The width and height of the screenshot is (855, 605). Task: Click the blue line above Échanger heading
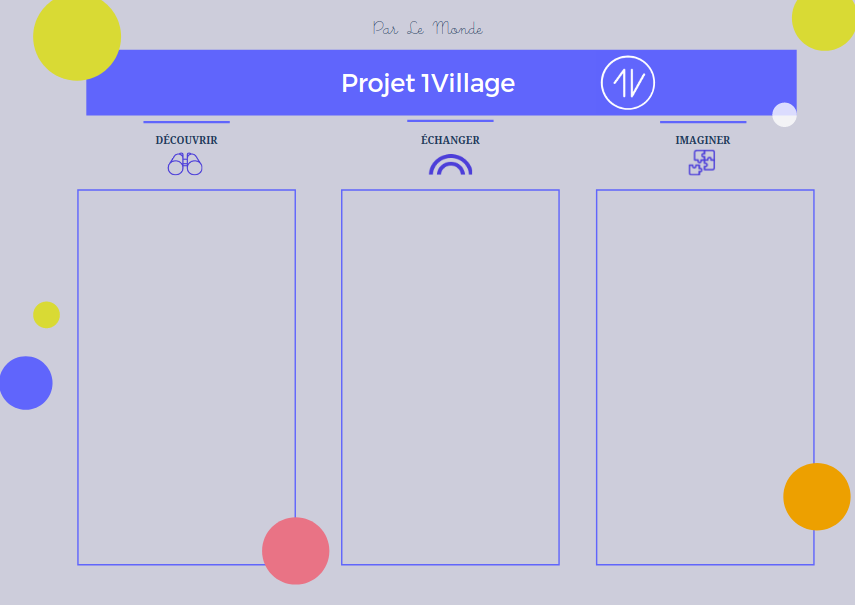450,121
